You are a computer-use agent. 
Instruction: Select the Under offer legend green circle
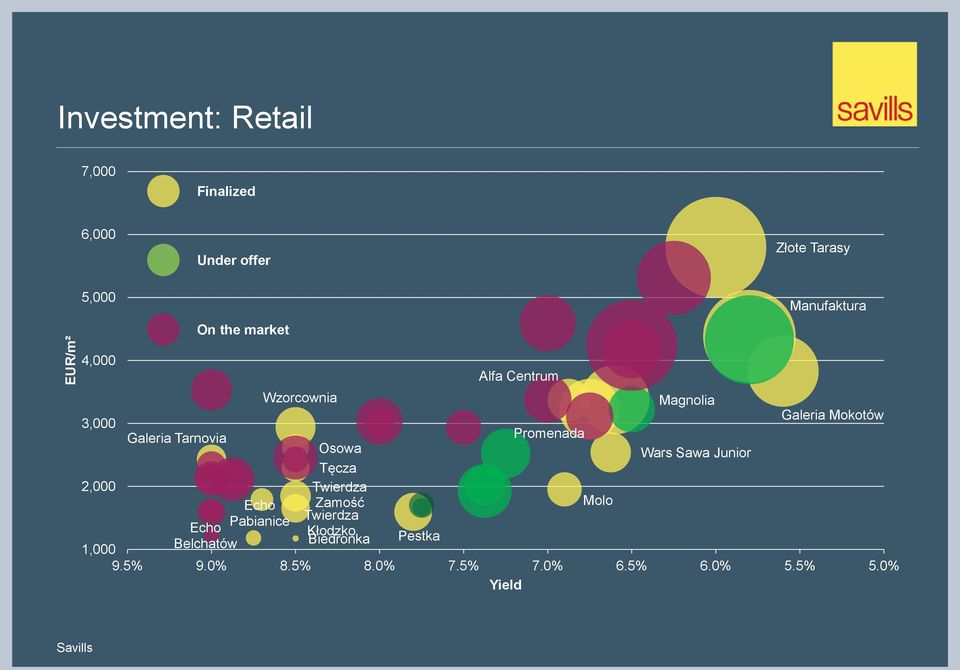tap(163, 260)
